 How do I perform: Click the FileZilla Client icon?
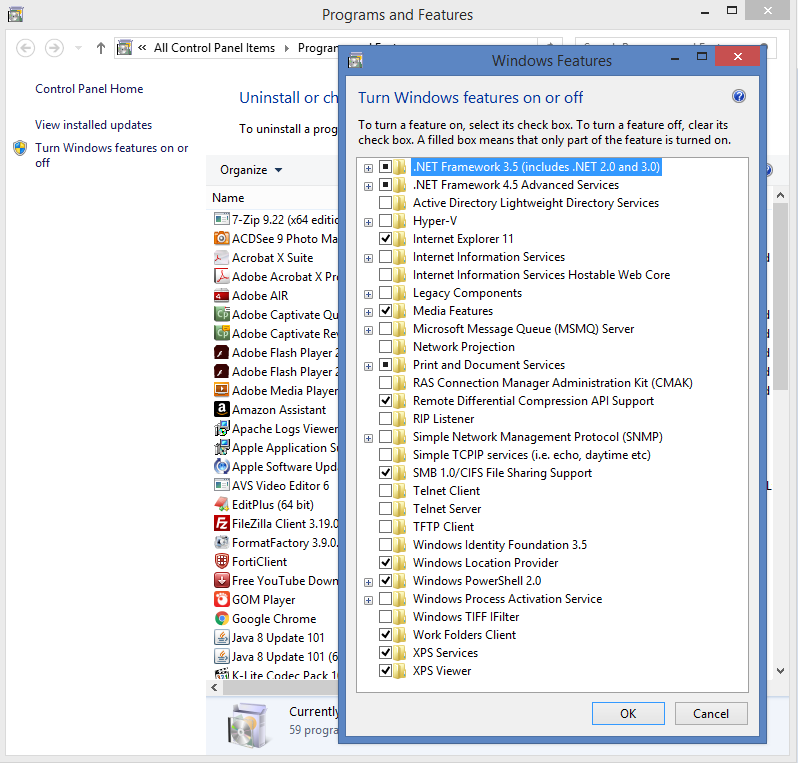tap(221, 523)
